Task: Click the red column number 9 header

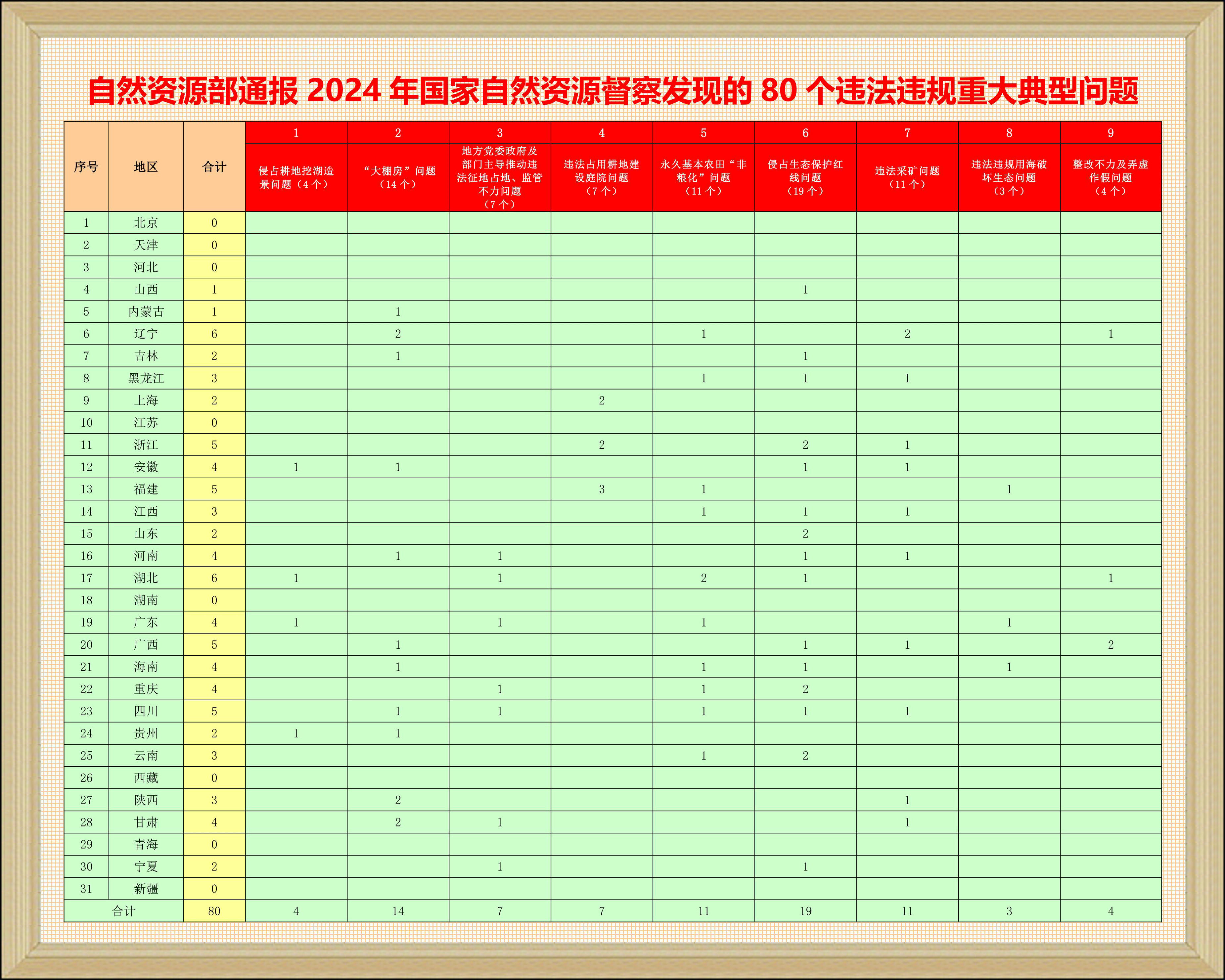Action: 1110,132
